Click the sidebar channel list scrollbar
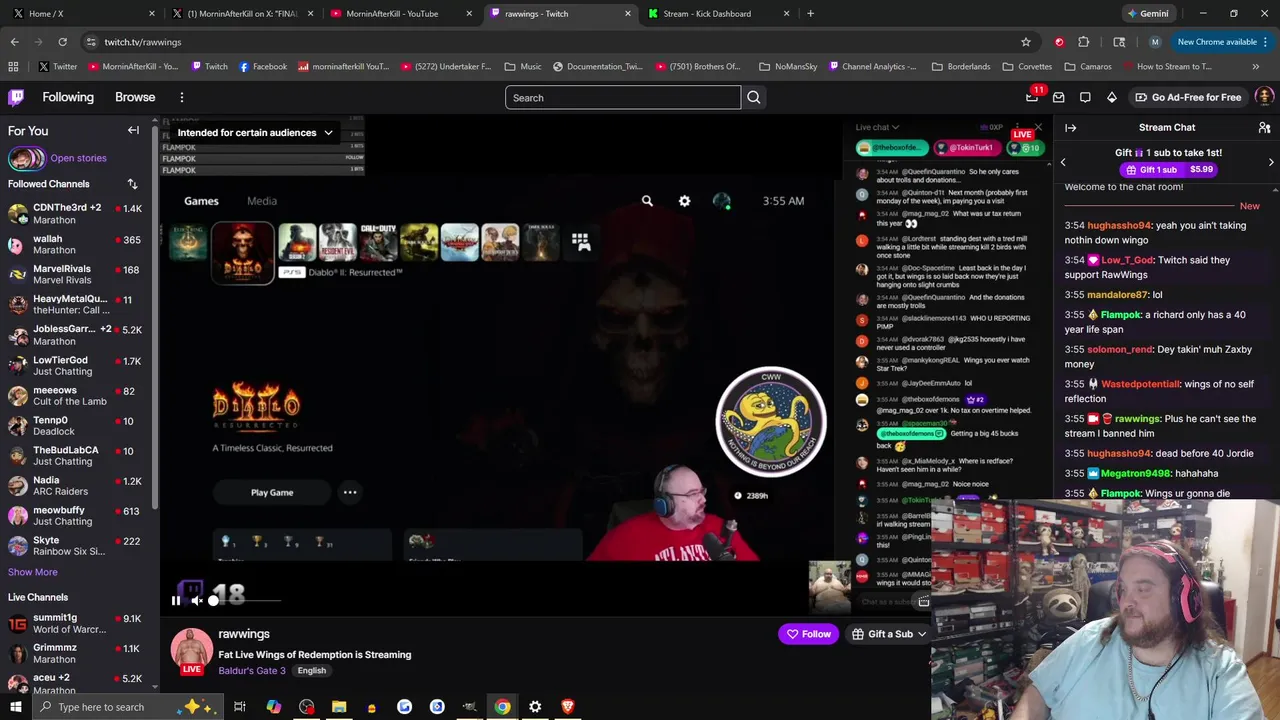This screenshot has height=720, width=1280. tap(154, 320)
